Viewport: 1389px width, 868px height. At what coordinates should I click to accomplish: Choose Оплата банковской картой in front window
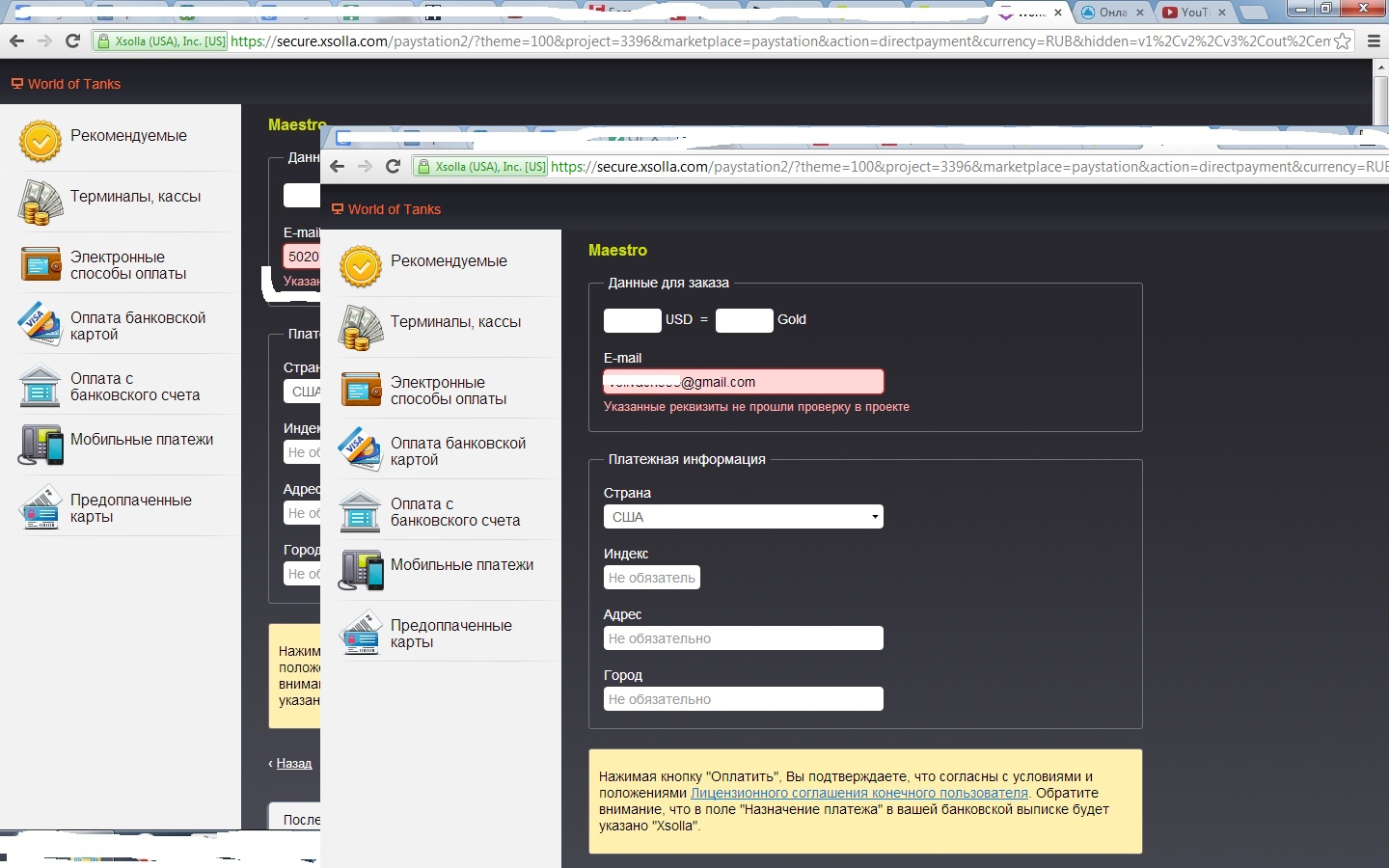click(x=457, y=451)
